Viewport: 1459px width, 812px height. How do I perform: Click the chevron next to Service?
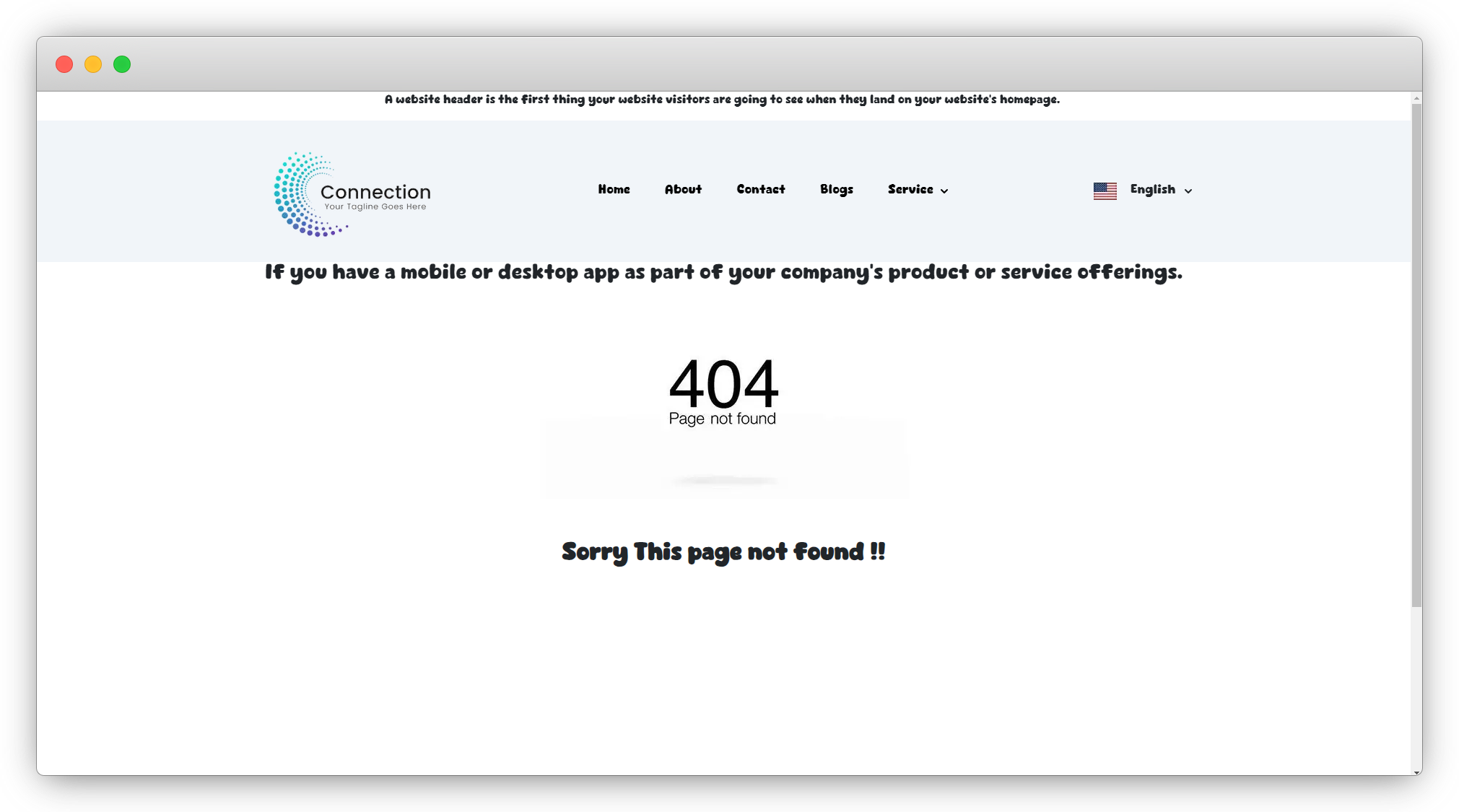point(944,191)
